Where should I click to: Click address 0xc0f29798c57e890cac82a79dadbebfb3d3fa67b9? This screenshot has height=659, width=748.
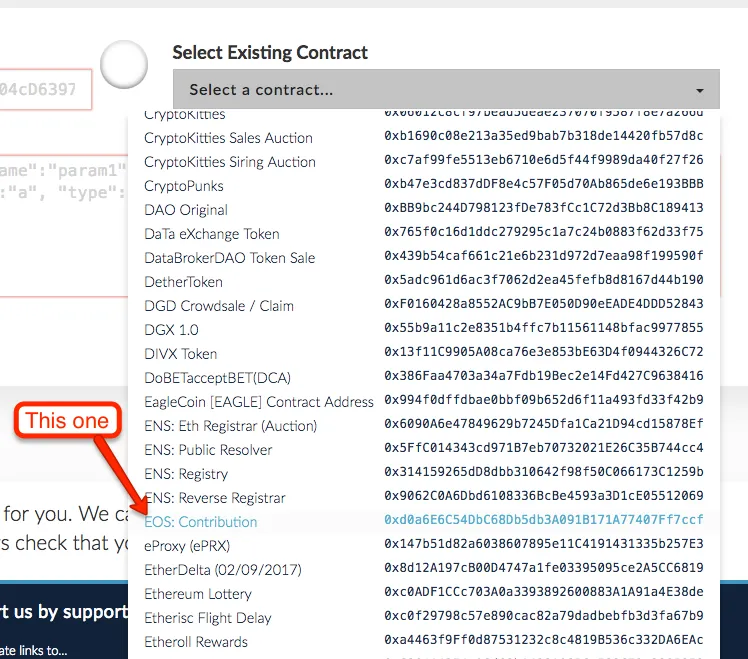pos(544,616)
